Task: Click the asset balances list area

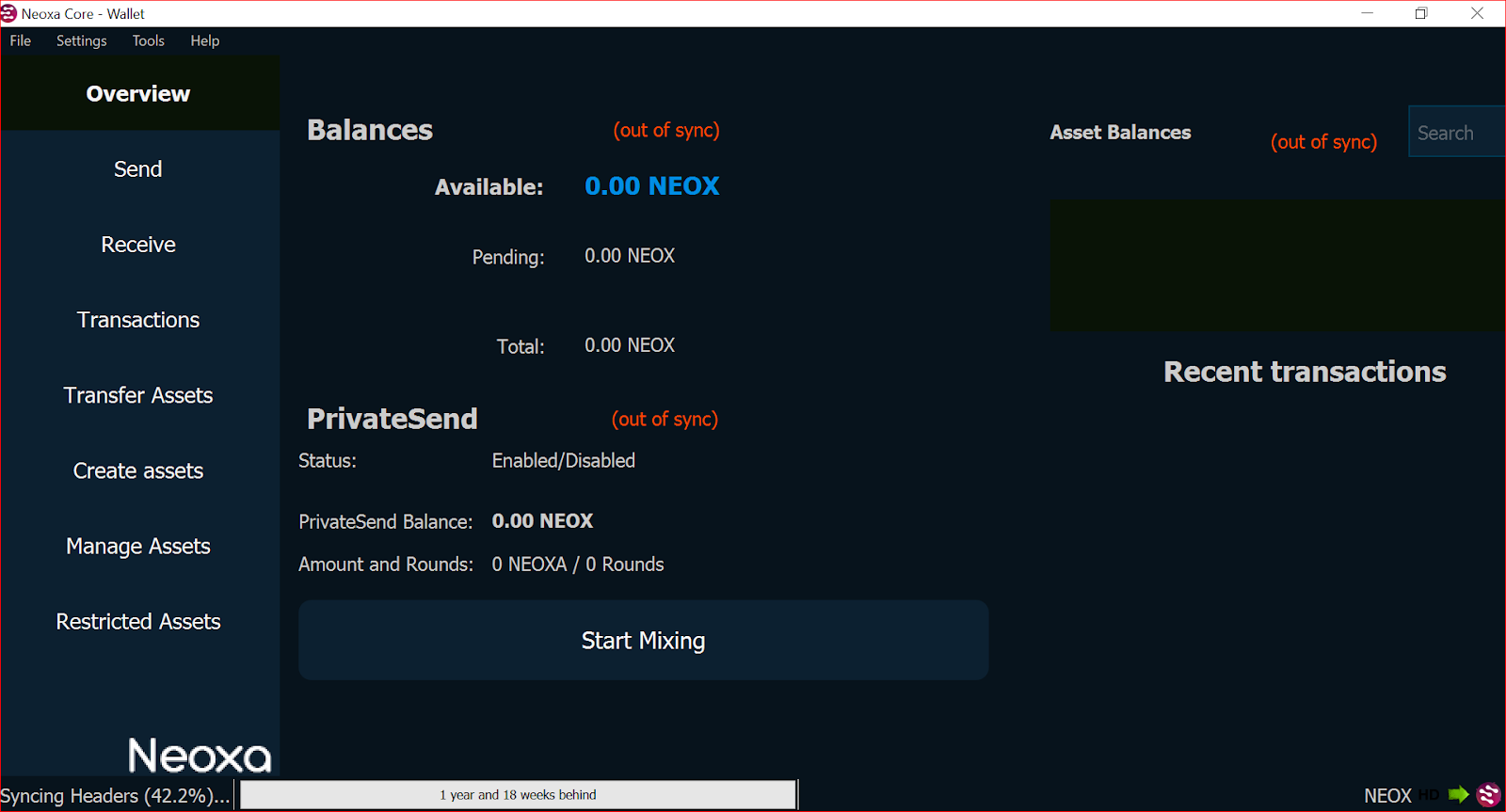Action: click(x=1277, y=264)
